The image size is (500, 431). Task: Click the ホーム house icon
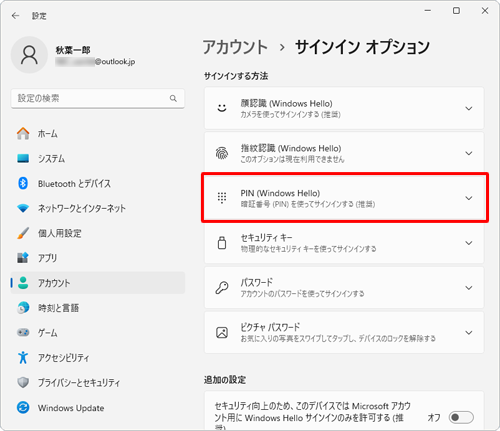coord(23,134)
